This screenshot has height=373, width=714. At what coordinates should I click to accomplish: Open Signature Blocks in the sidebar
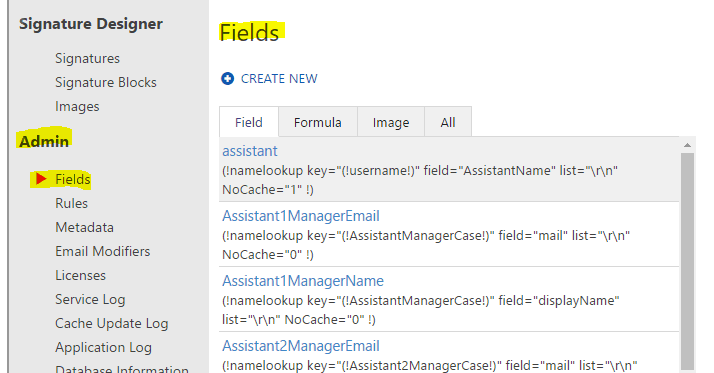click(x=106, y=82)
